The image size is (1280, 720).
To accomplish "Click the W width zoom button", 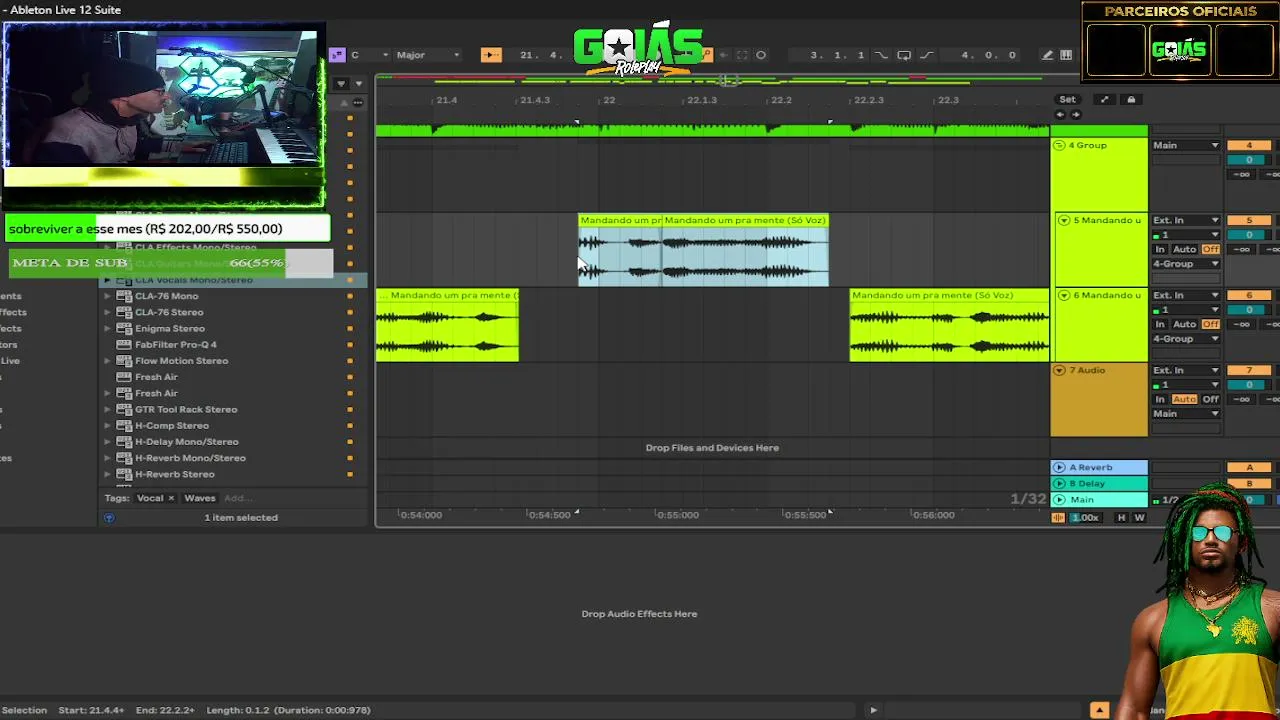I will click(x=1139, y=517).
